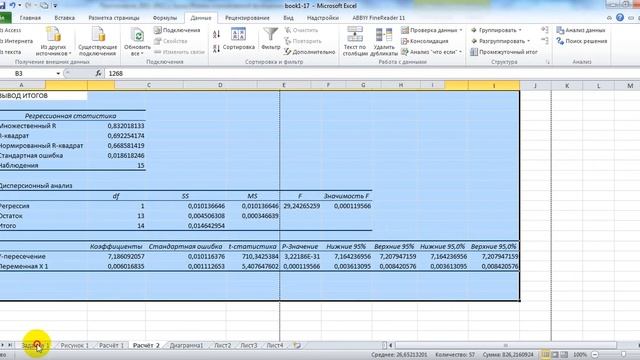The width and height of the screenshot is (640, 360).
Task: Select cell with value 0,832018133
Action: point(116,126)
